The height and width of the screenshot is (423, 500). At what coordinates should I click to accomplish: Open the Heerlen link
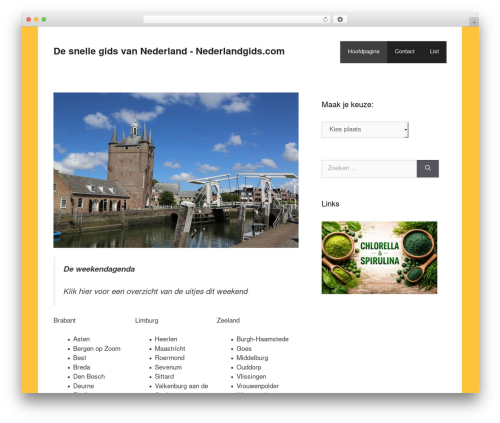tap(166, 339)
